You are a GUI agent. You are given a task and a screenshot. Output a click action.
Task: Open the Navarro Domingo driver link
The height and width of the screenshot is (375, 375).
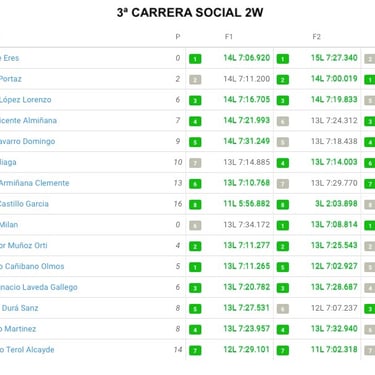point(27,141)
